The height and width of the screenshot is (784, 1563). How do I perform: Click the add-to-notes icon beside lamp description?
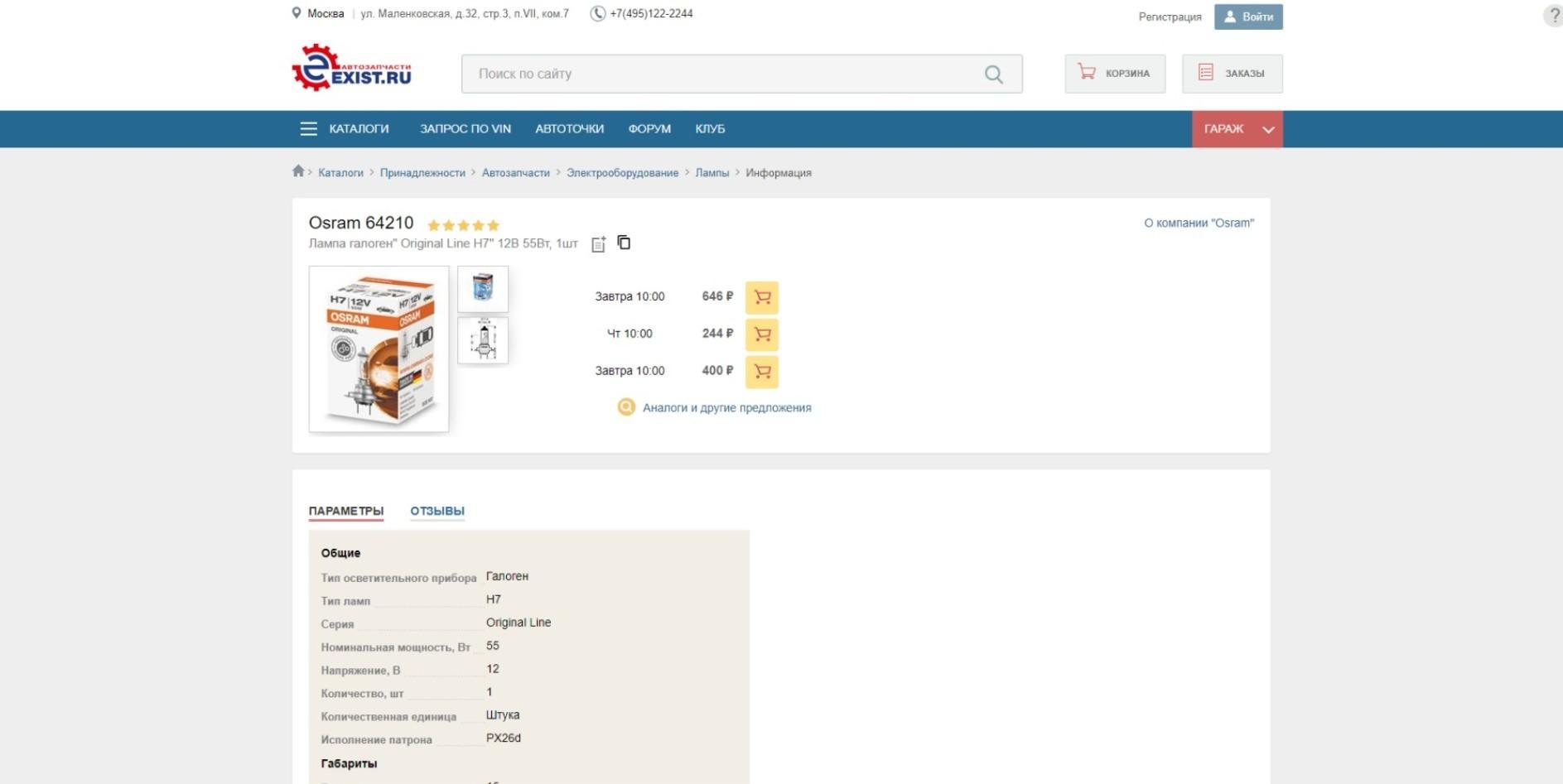pos(598,243)
